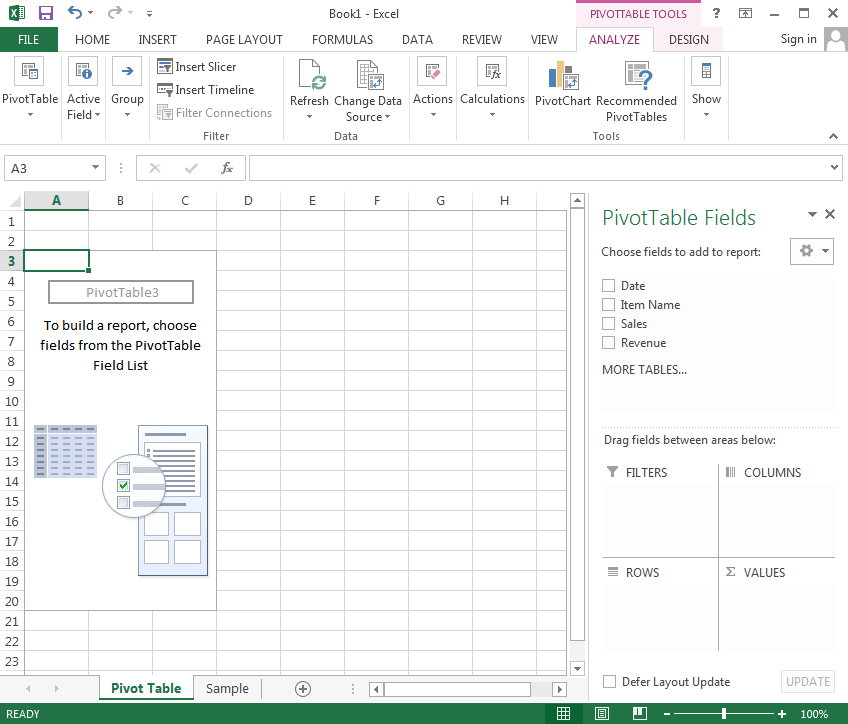
Task: Click the Group arrow icon
Action: [x=127, y=71]
